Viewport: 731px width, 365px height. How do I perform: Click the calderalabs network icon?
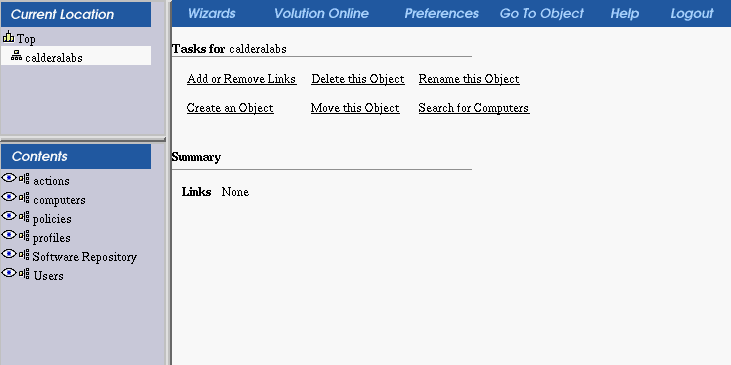pos(16,56)
